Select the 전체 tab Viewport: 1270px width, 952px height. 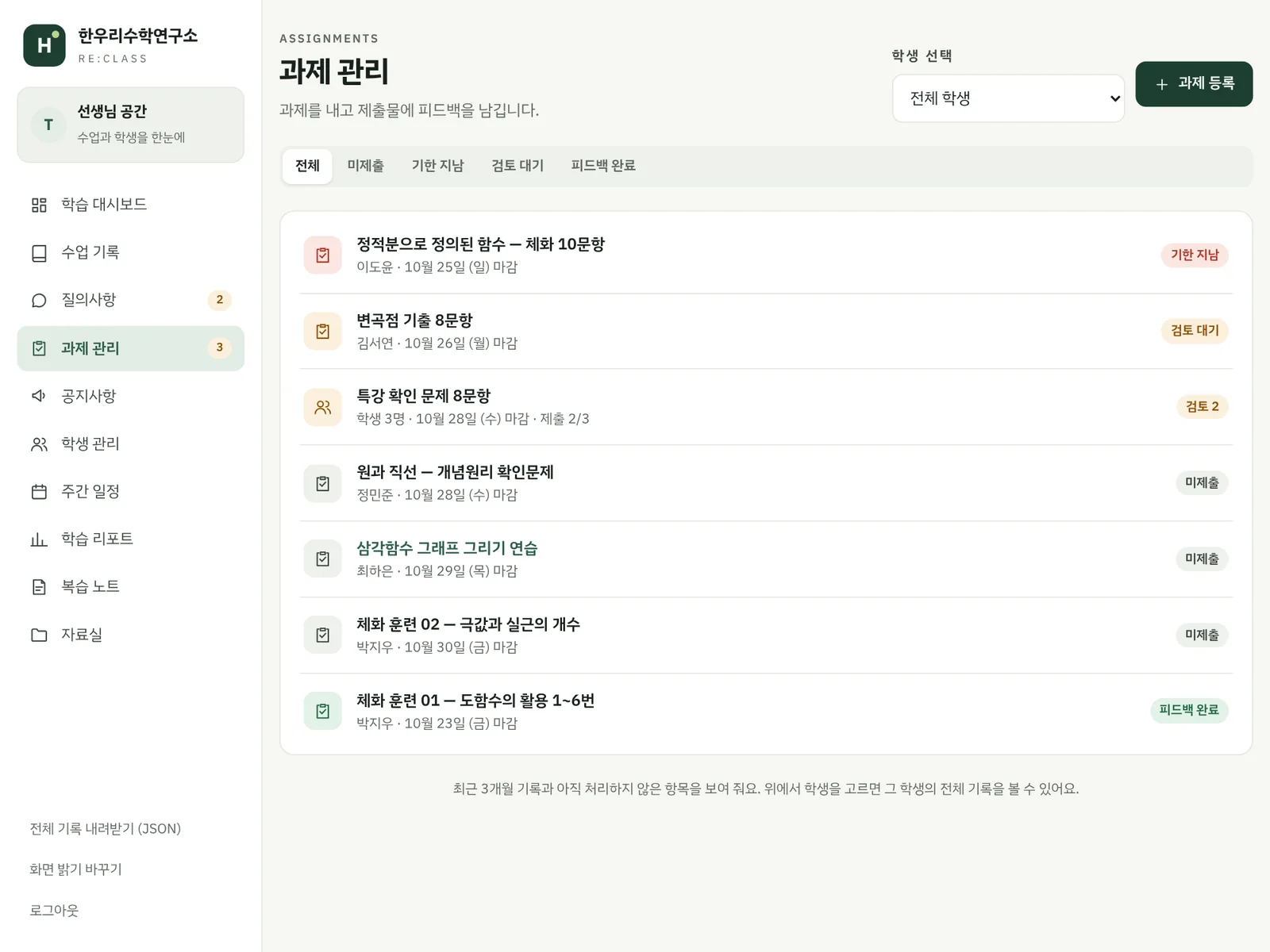(x=307, y=166)
